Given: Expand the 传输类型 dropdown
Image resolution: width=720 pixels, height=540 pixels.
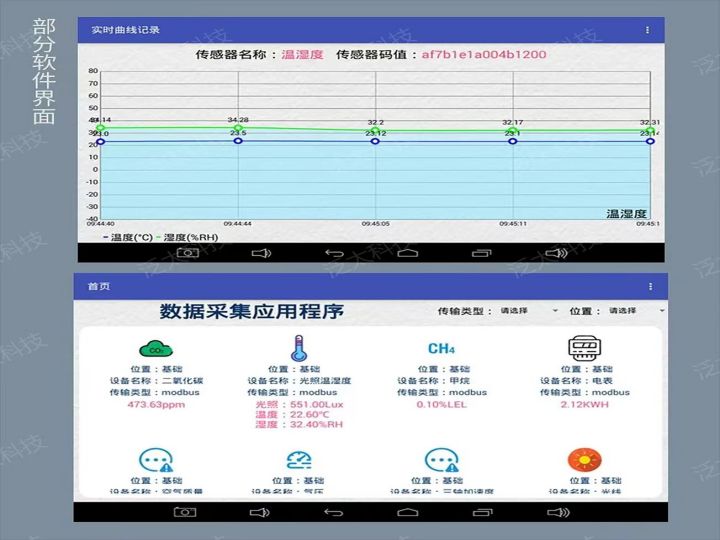Looking at the screenshot, I should click(527, 311).
